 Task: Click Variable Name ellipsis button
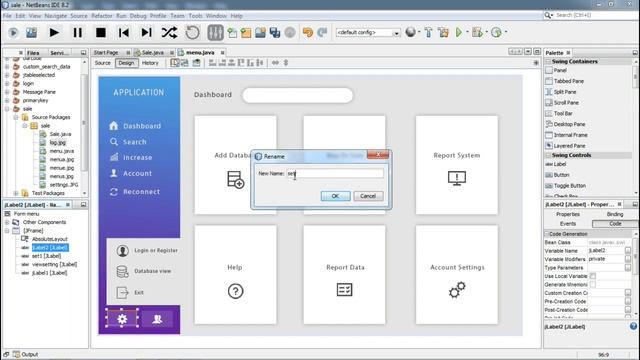coord(628,251)
